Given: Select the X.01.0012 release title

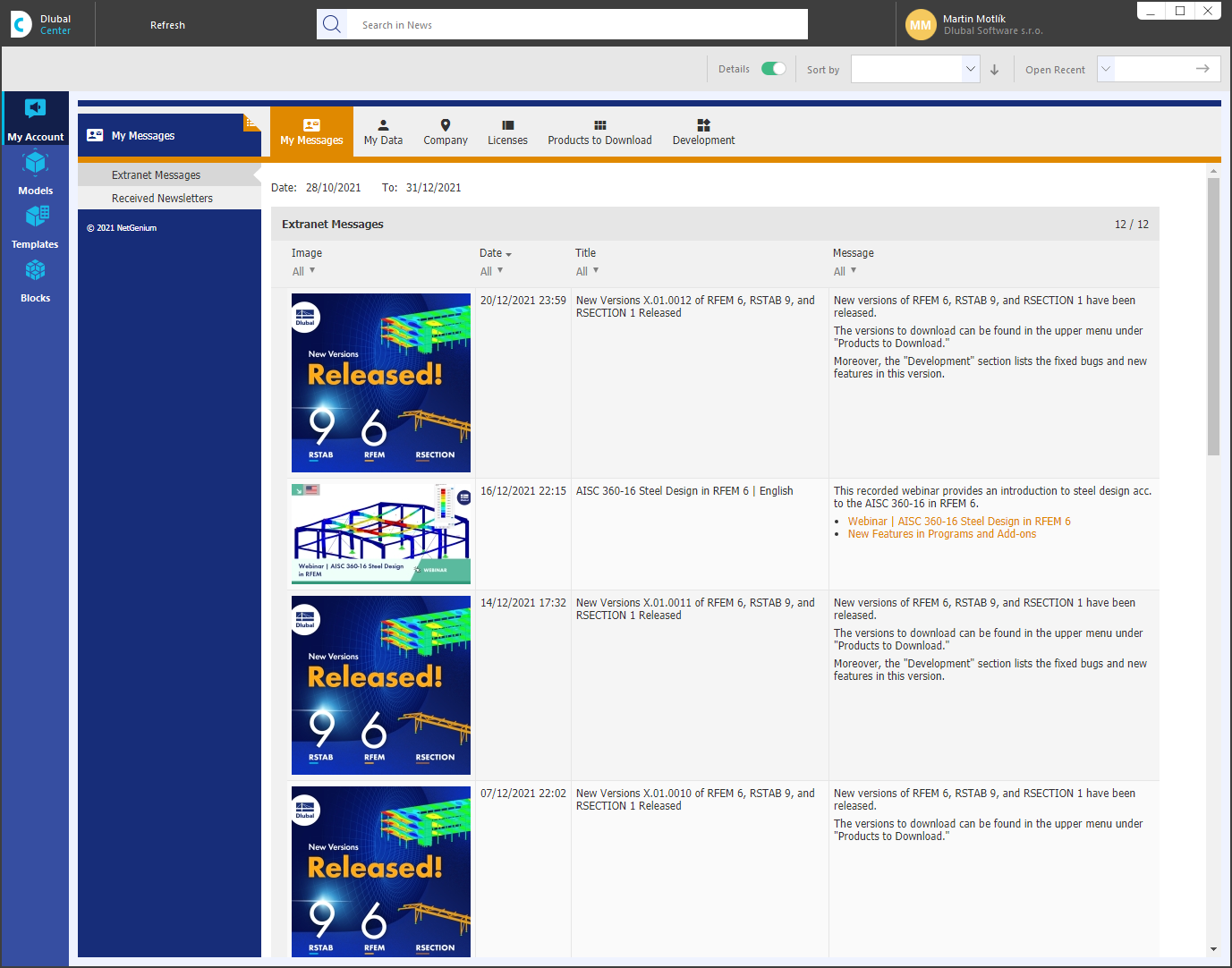Looking at the screenshot, I should (x=695, y=307).
